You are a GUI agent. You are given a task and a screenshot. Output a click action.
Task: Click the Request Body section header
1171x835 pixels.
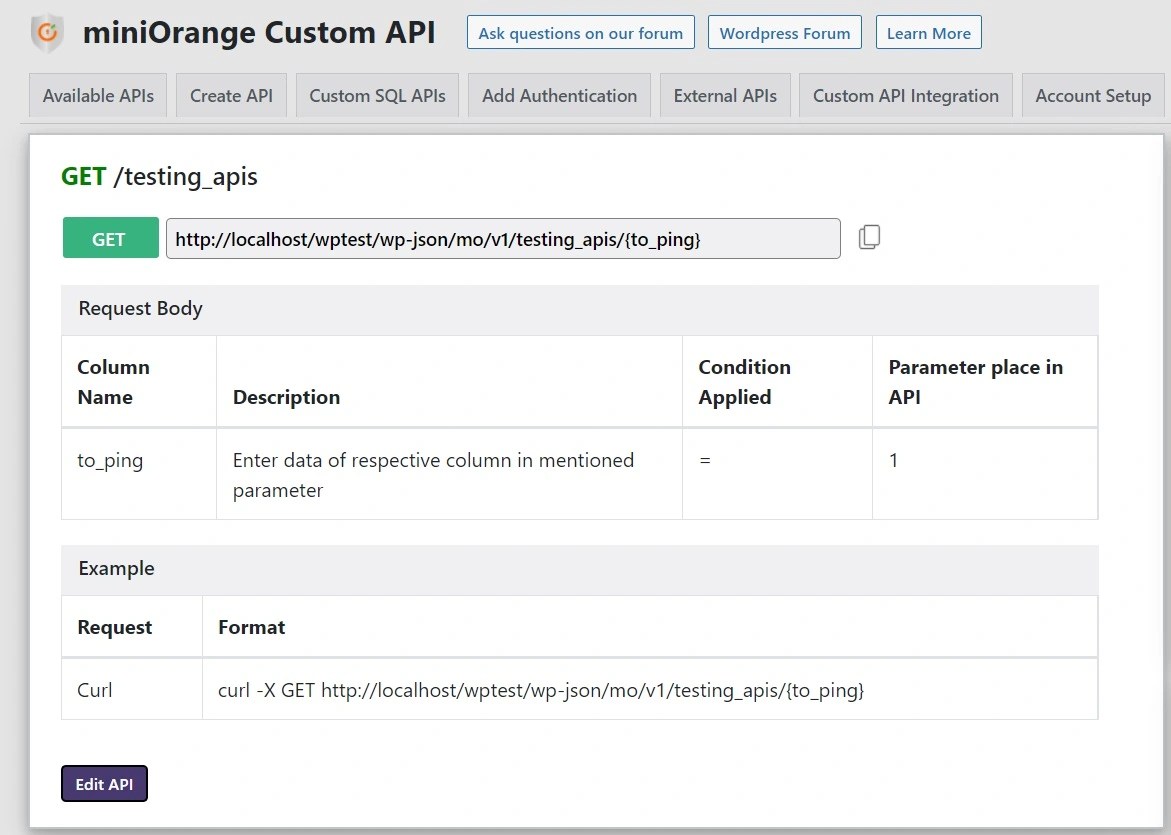point(139,309)
